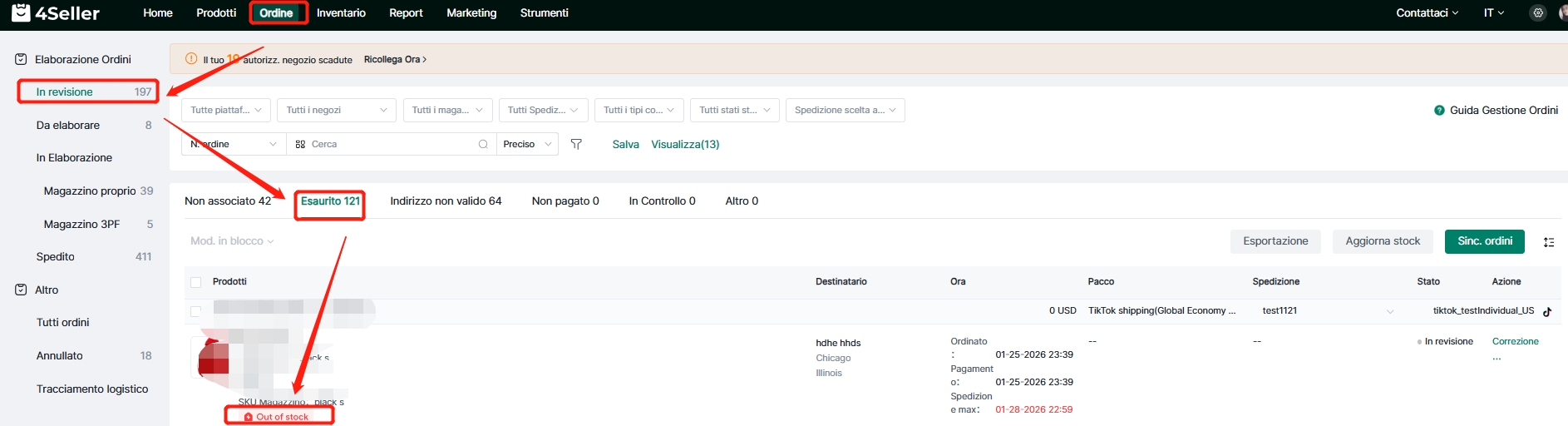Click the 4Seller logo icon

[x=21, y=12]
